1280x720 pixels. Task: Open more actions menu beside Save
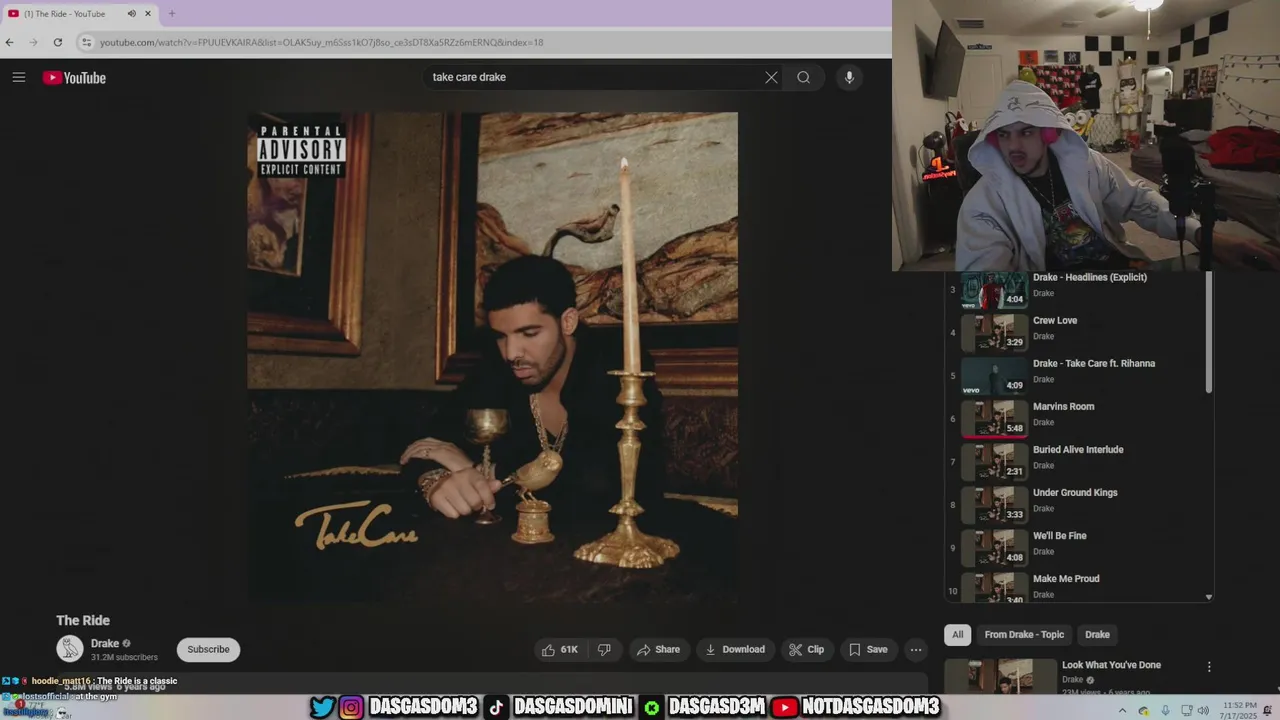pos(915,650)
